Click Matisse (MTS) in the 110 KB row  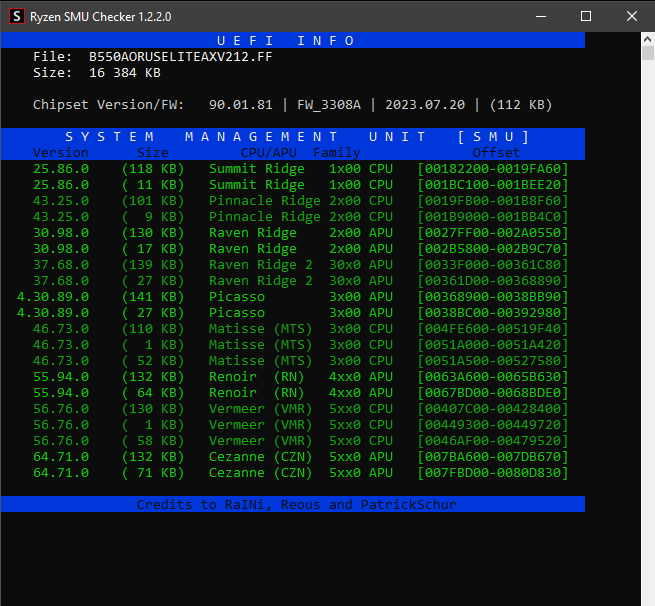point(261,329)
